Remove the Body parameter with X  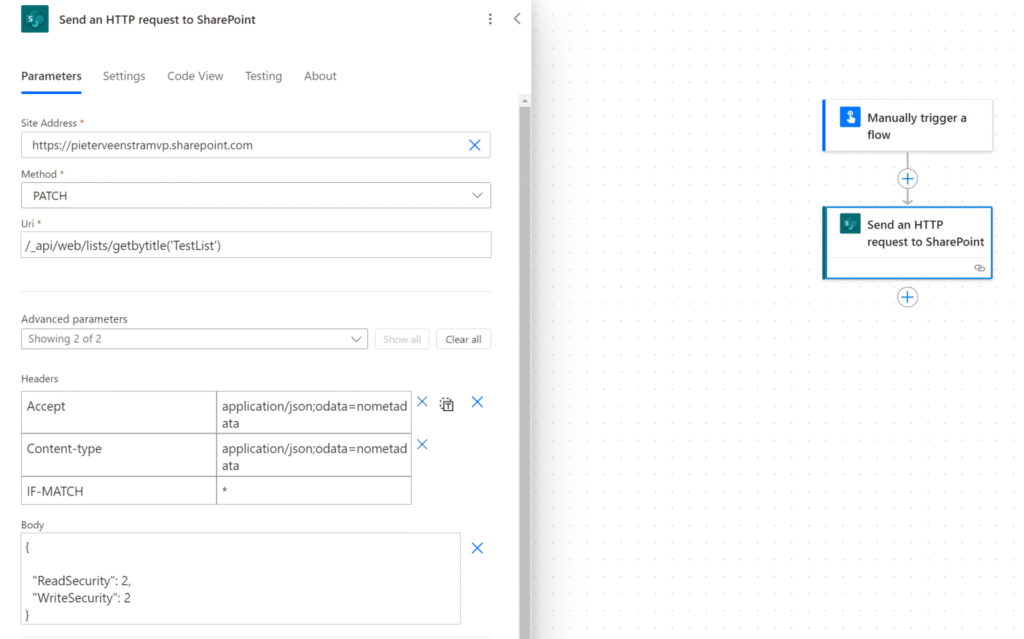[477, 548]
